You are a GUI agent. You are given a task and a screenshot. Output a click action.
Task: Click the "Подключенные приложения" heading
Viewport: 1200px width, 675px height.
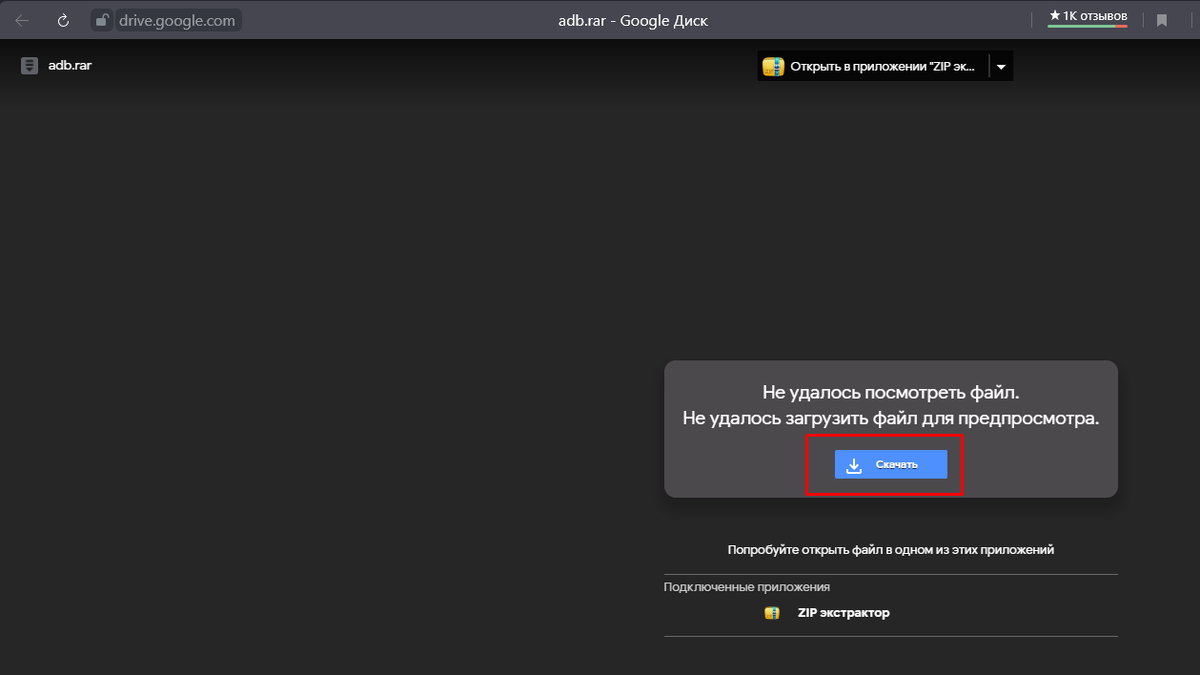pos(747,587)
